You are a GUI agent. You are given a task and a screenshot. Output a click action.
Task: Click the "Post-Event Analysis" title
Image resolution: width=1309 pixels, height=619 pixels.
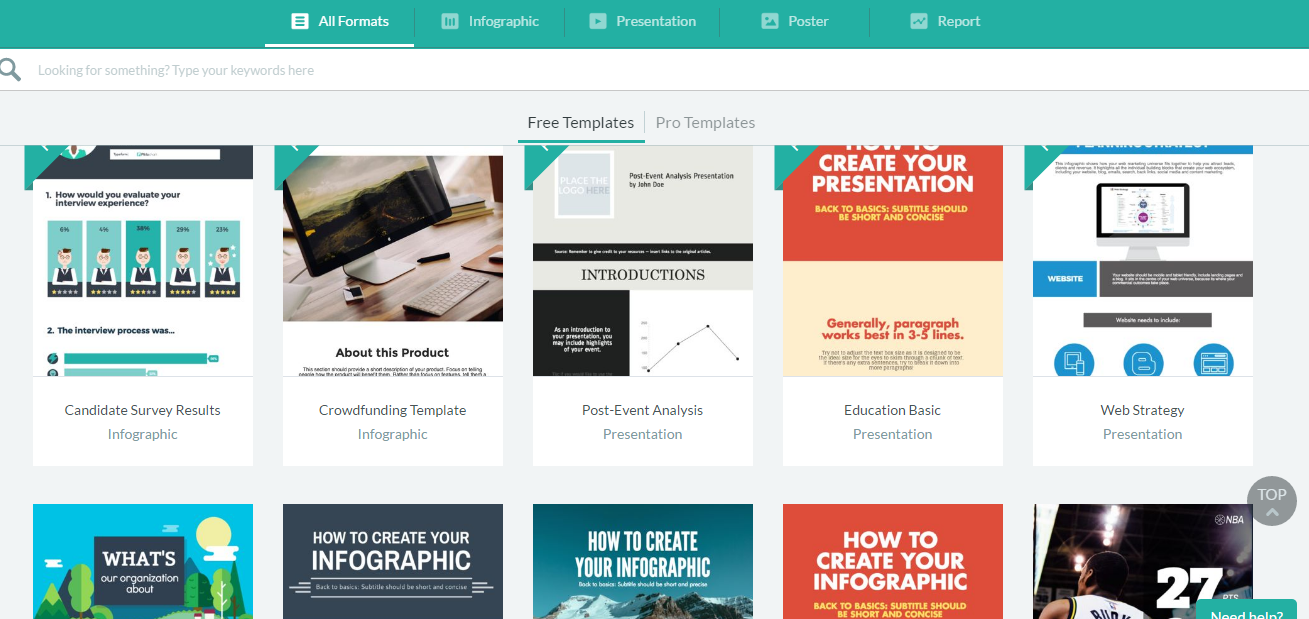coord(643,410)
